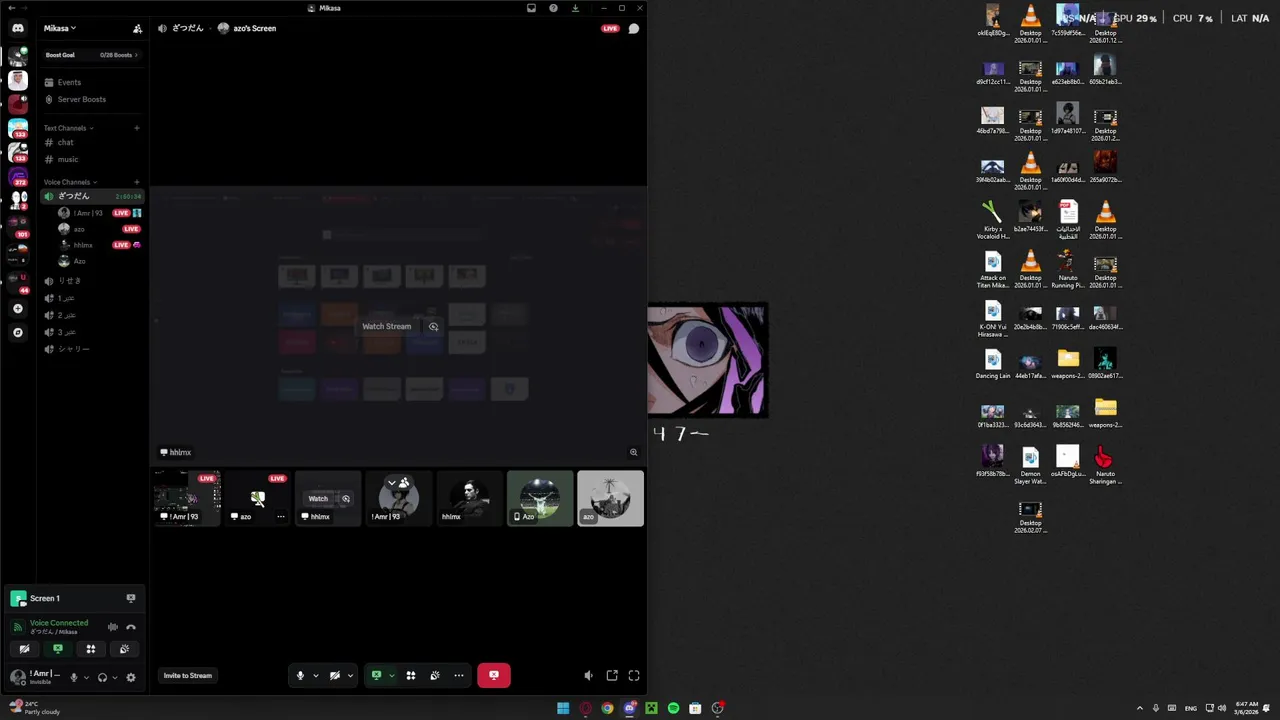Viewport: 1280px width, 720px height.
Task: Collapse the Text Channels category
Action: click(68, 128)
